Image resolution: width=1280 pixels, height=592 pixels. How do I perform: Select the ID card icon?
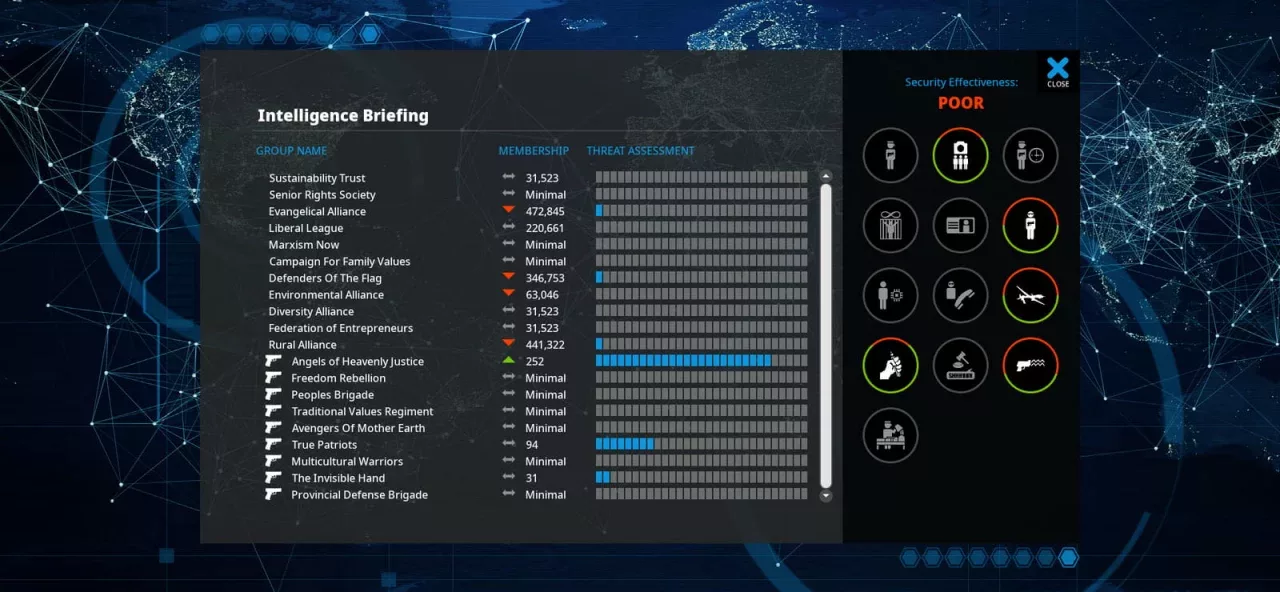coord(960,225)
